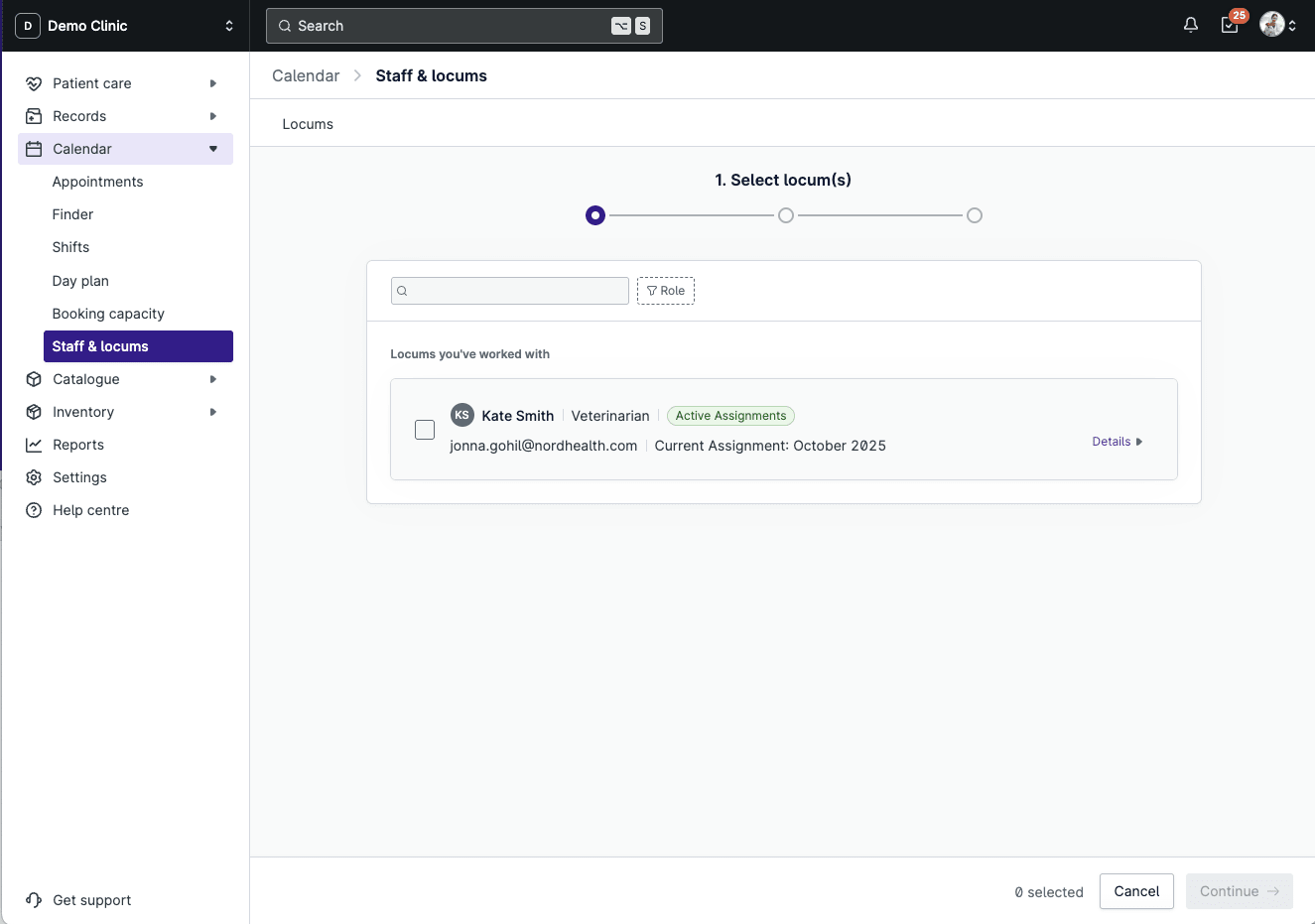Expand Details for Kate Smith's assignment
1315x924 pixels.
(x=1116, y=441)
